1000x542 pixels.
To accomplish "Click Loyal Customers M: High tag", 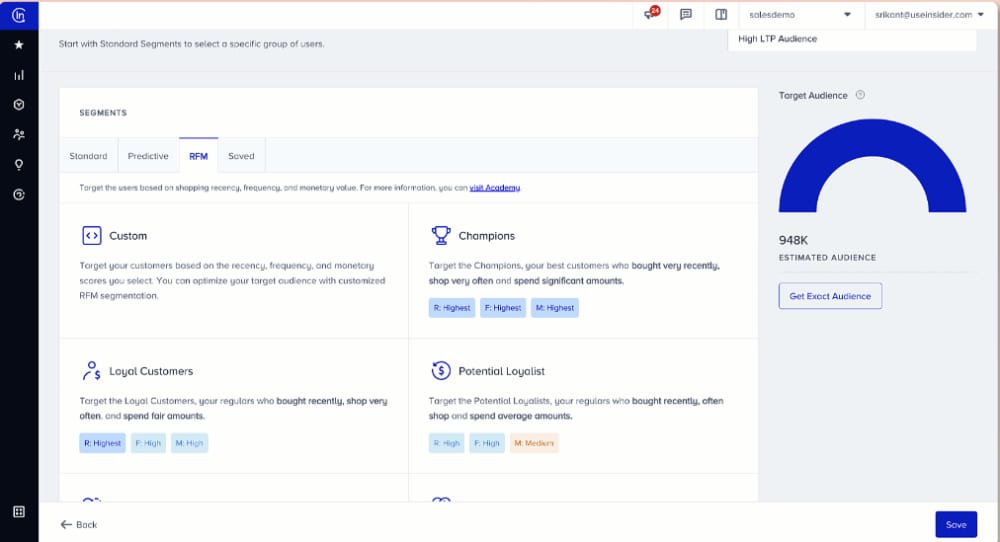I will pyautogui.click(x=189, y=443).
